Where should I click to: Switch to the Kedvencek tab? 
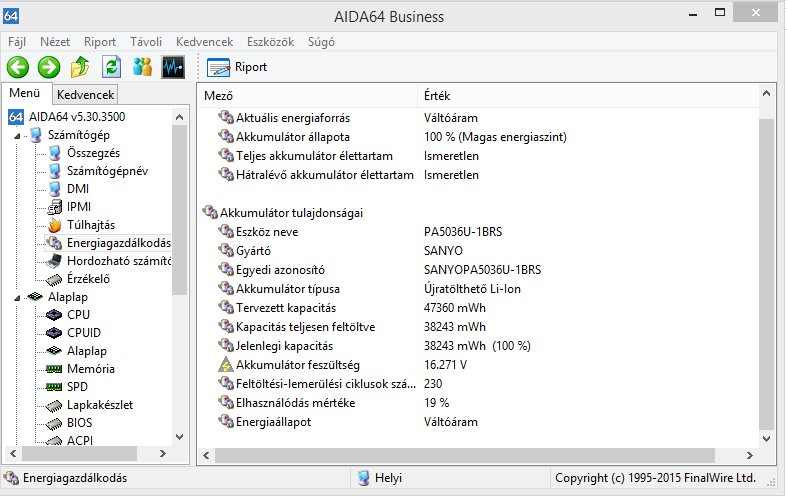(85, 95)
